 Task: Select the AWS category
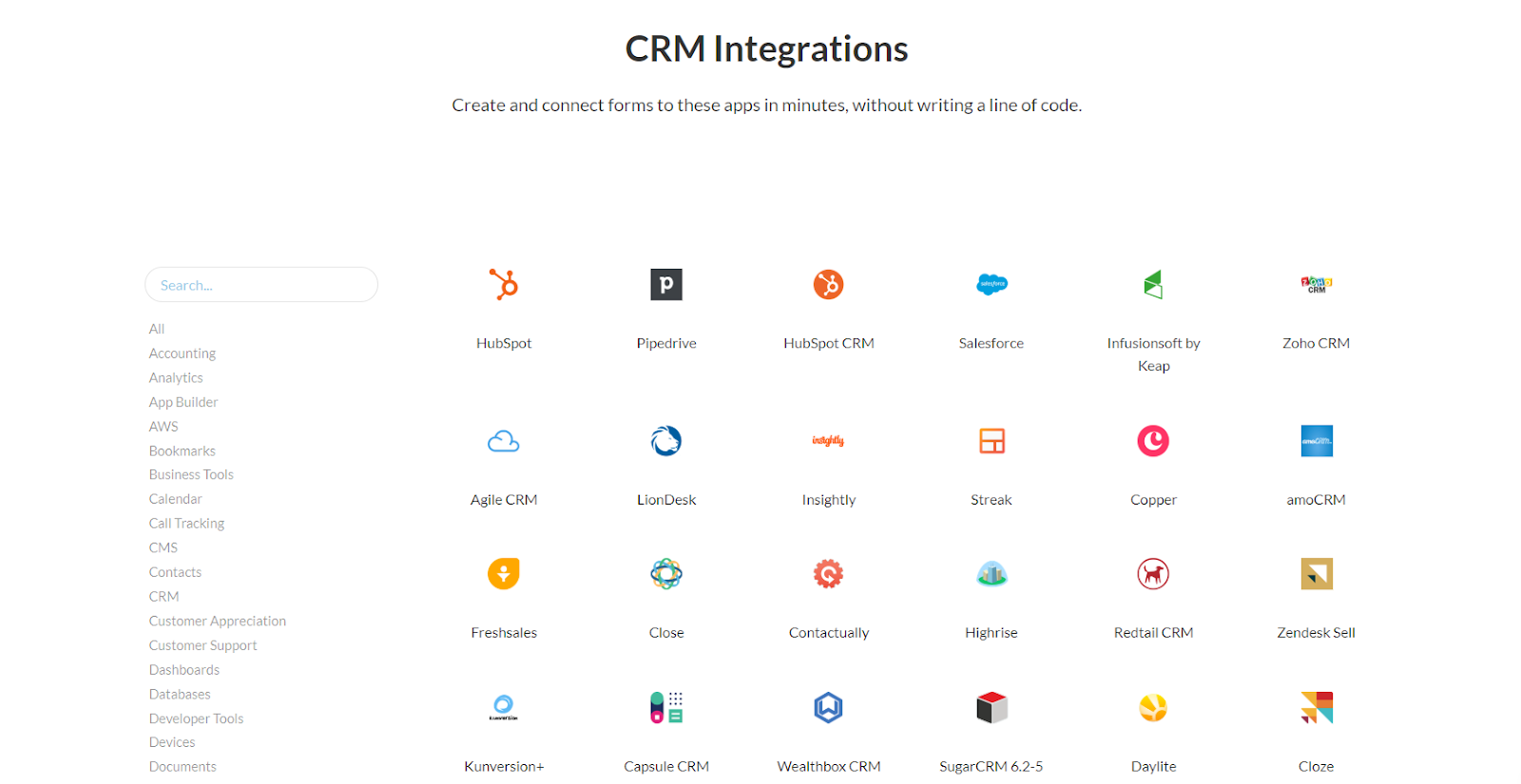[164, 427]
